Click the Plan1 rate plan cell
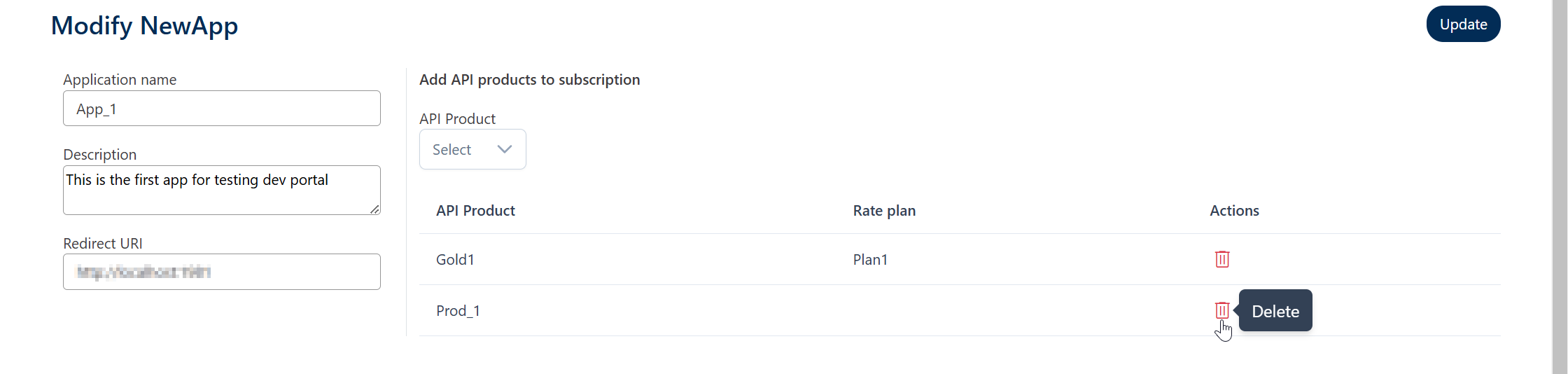Viewport: 1568px width, 374px height. [x=870, y=259]
